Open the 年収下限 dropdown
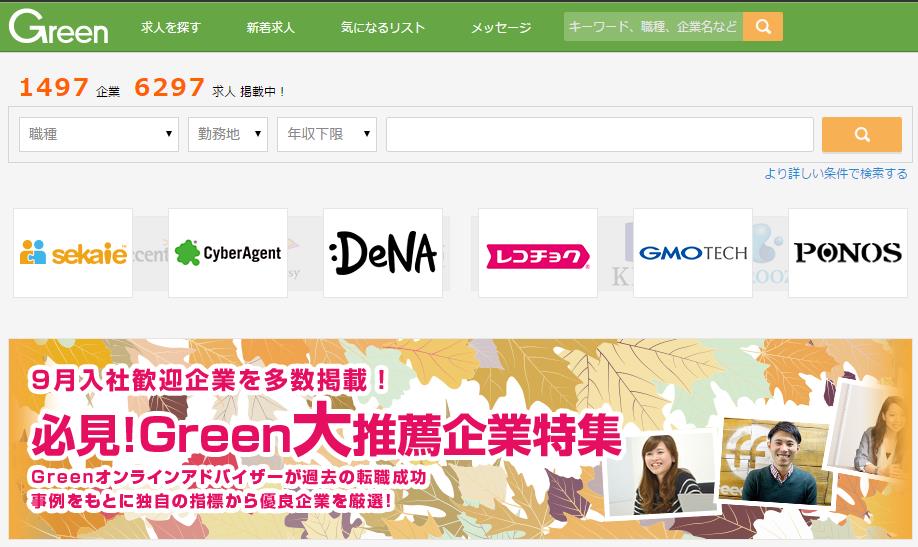Image resolution: width=918 pixels, height=547 pixels. click(x=327, y=134)
